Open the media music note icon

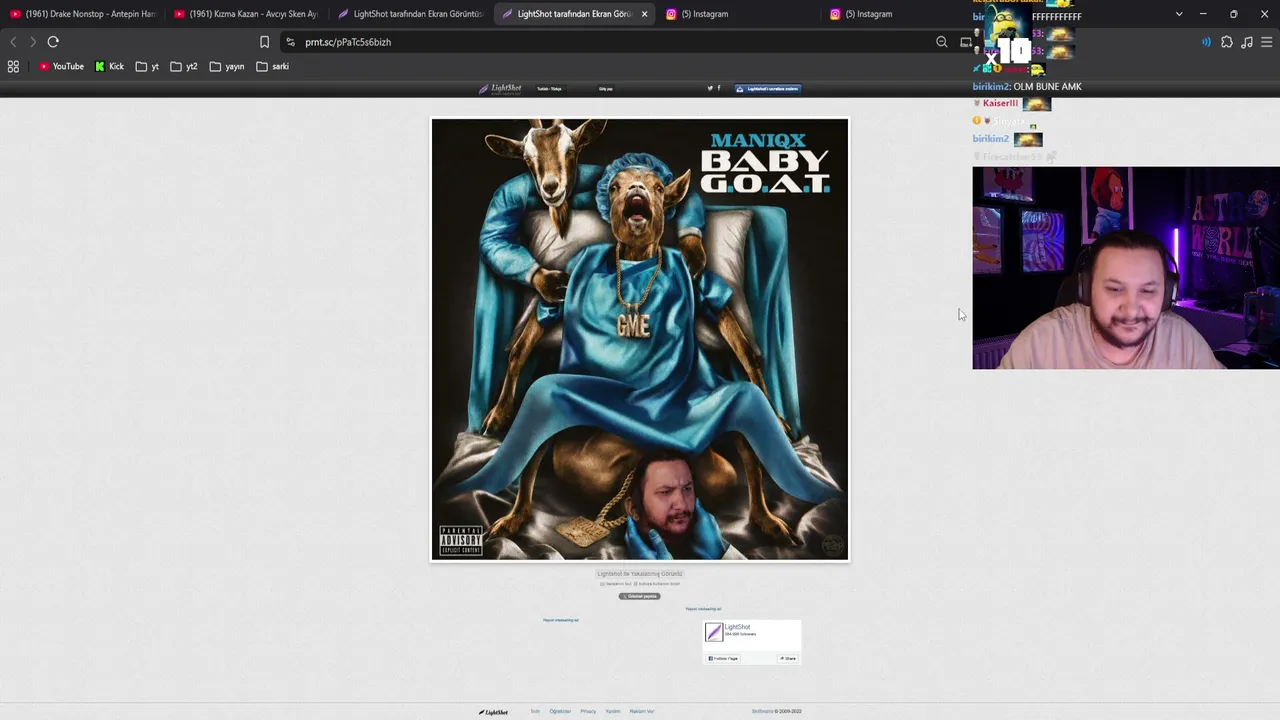1247,42
